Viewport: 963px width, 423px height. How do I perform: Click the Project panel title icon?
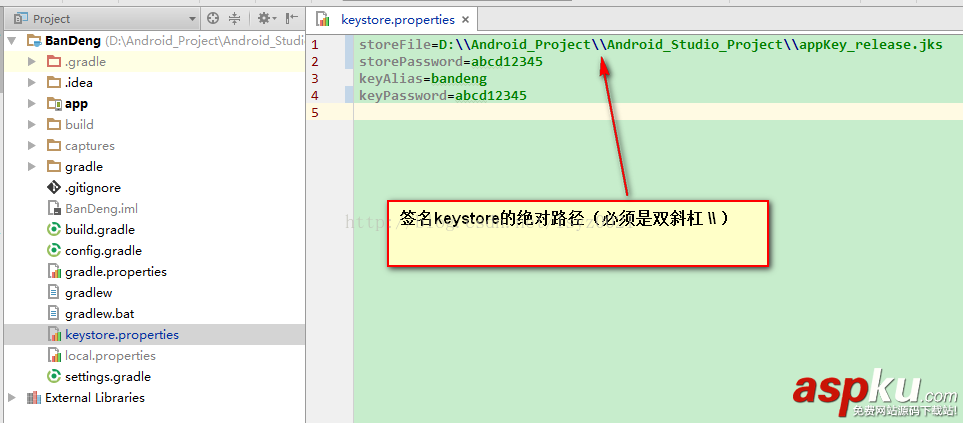[x=21, y=18]
